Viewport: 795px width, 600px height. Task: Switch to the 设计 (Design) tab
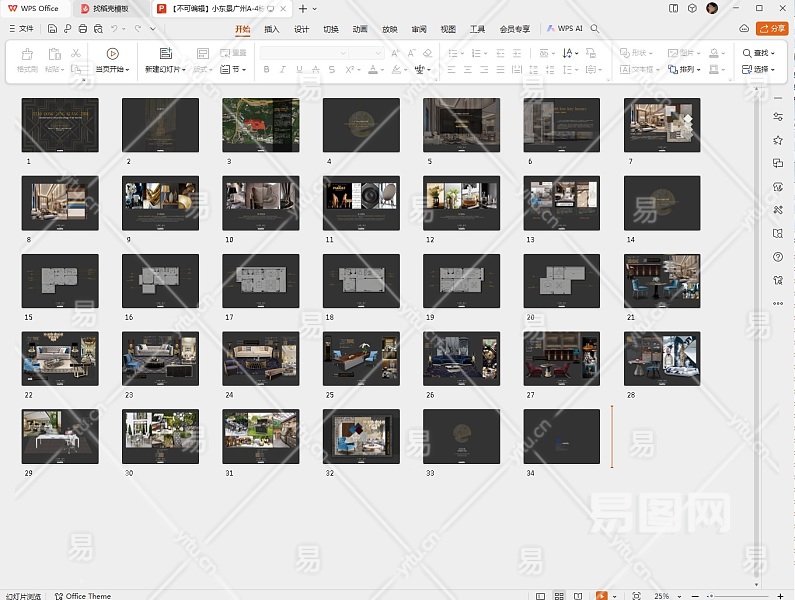[301, 29]
